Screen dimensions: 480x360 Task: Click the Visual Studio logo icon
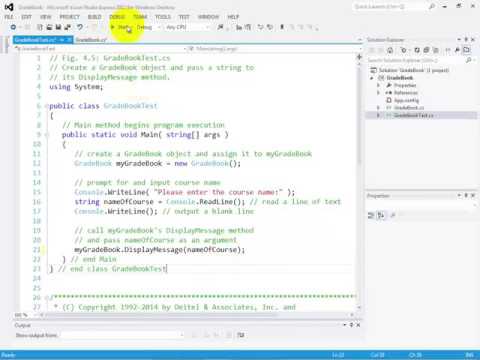[x=9, y=7]
